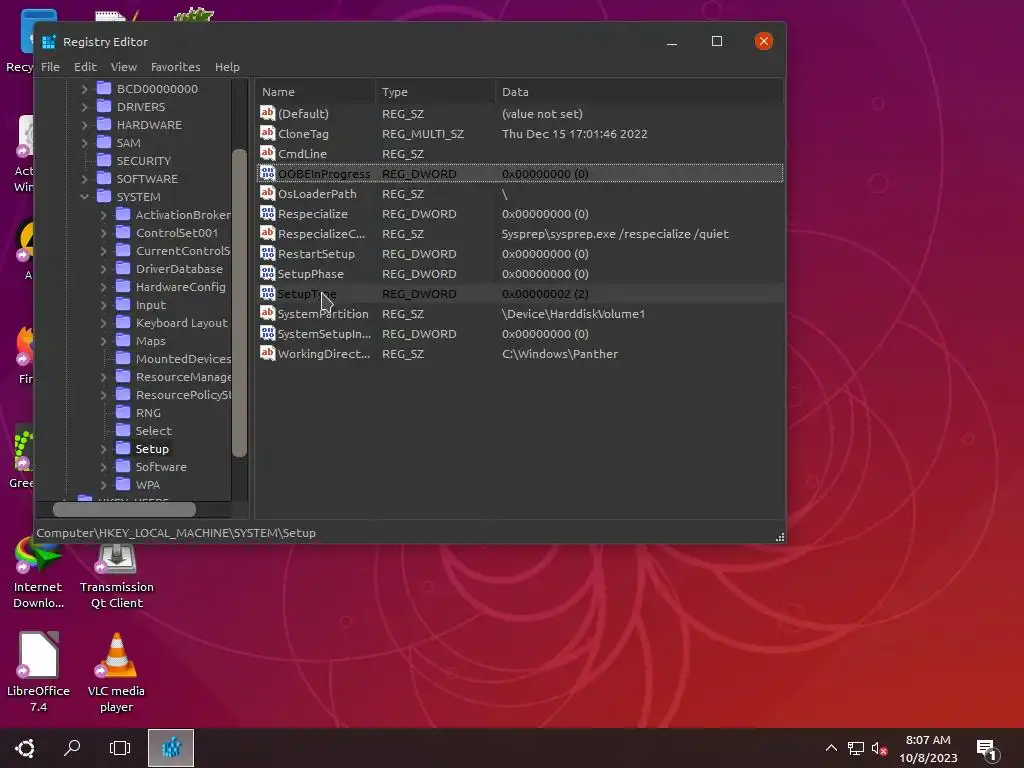1024x768 pixels.
Task: Click the SetupPhase DWORD icon
Action: coord(267,274)
